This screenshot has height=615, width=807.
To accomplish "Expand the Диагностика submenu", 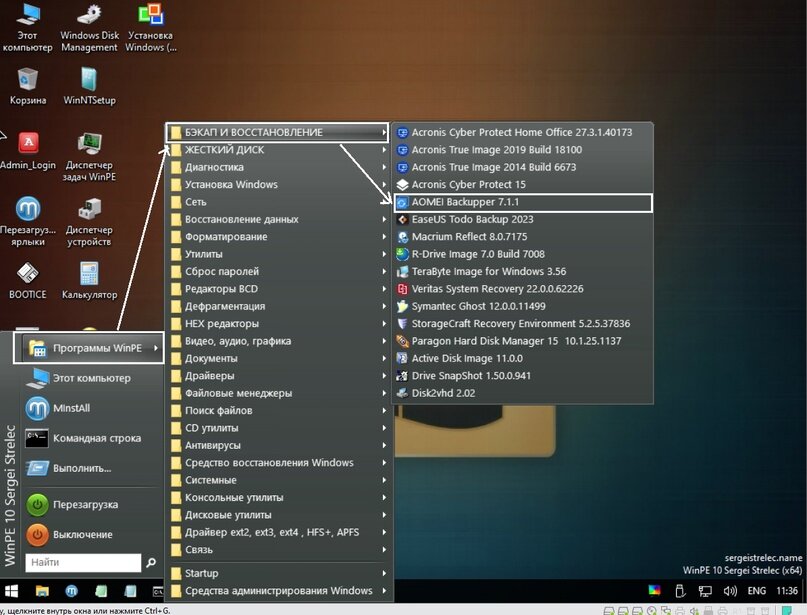I will click(278, 167).
